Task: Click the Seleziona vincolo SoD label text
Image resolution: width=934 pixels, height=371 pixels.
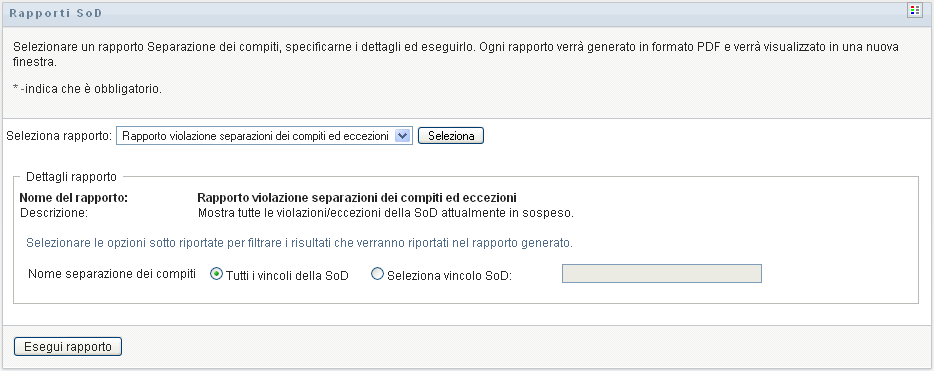Action: click(450, 276)
